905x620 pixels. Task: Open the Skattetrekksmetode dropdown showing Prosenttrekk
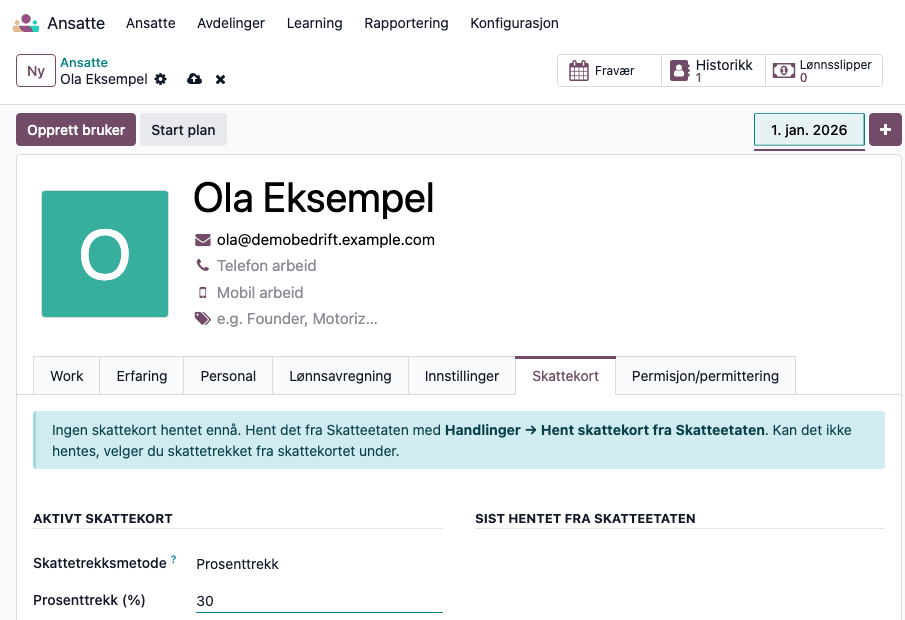tap(319, 564)
